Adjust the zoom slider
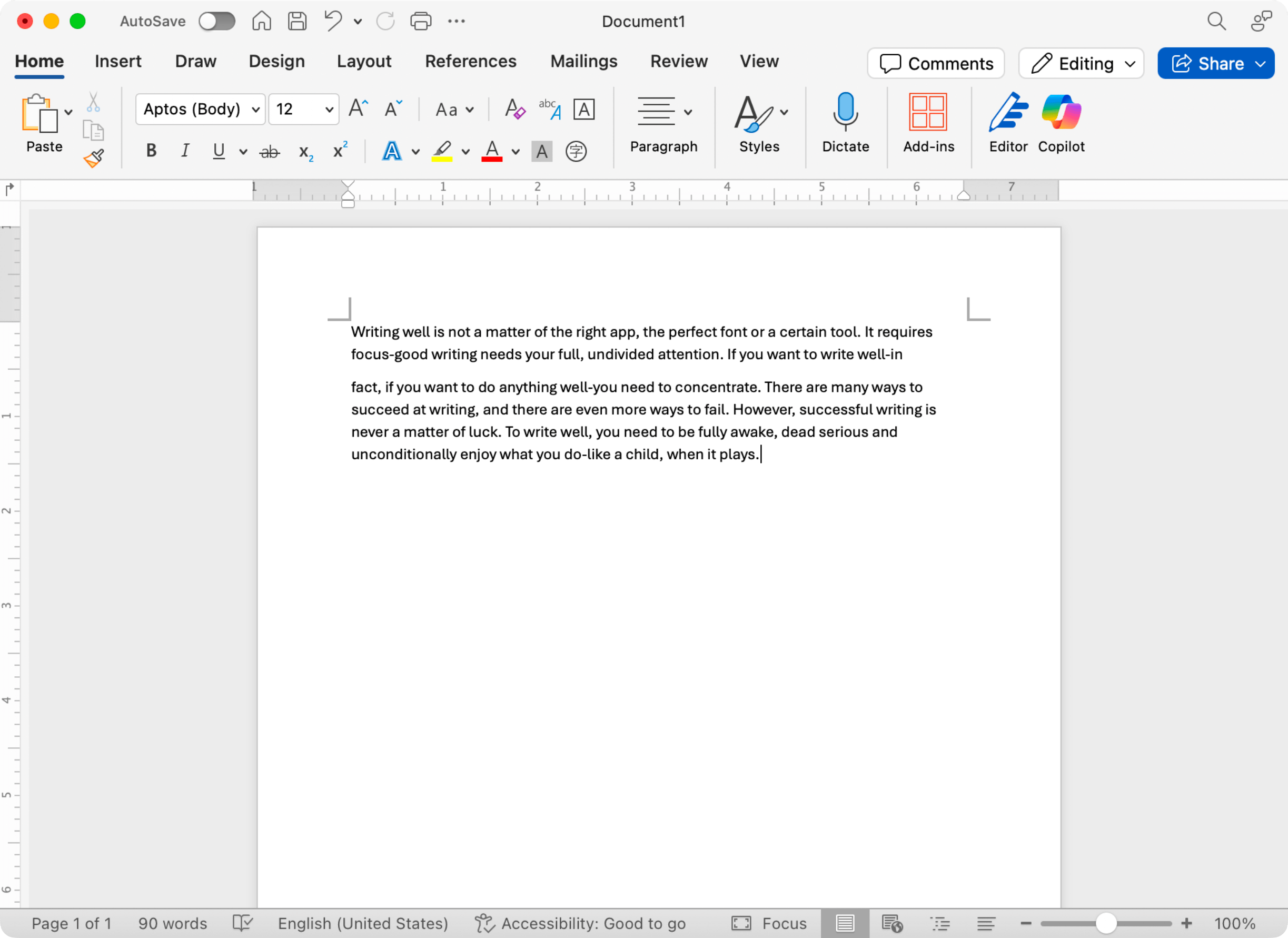Screen dimensions: 1288x938 click(1106, 923)
